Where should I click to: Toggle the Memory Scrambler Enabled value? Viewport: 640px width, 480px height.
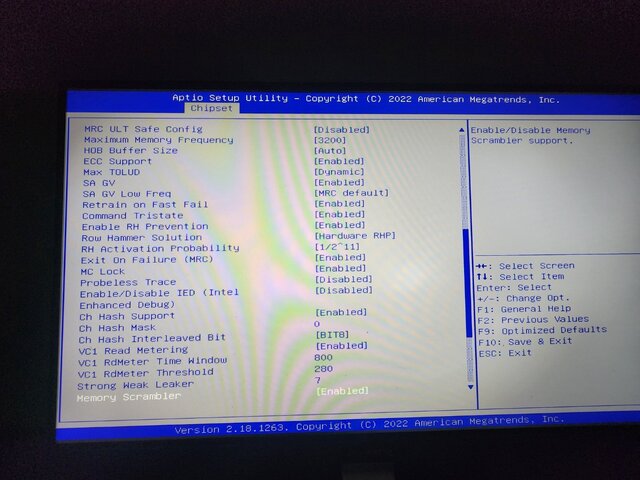pyautogui.click(x=342, y=391)
